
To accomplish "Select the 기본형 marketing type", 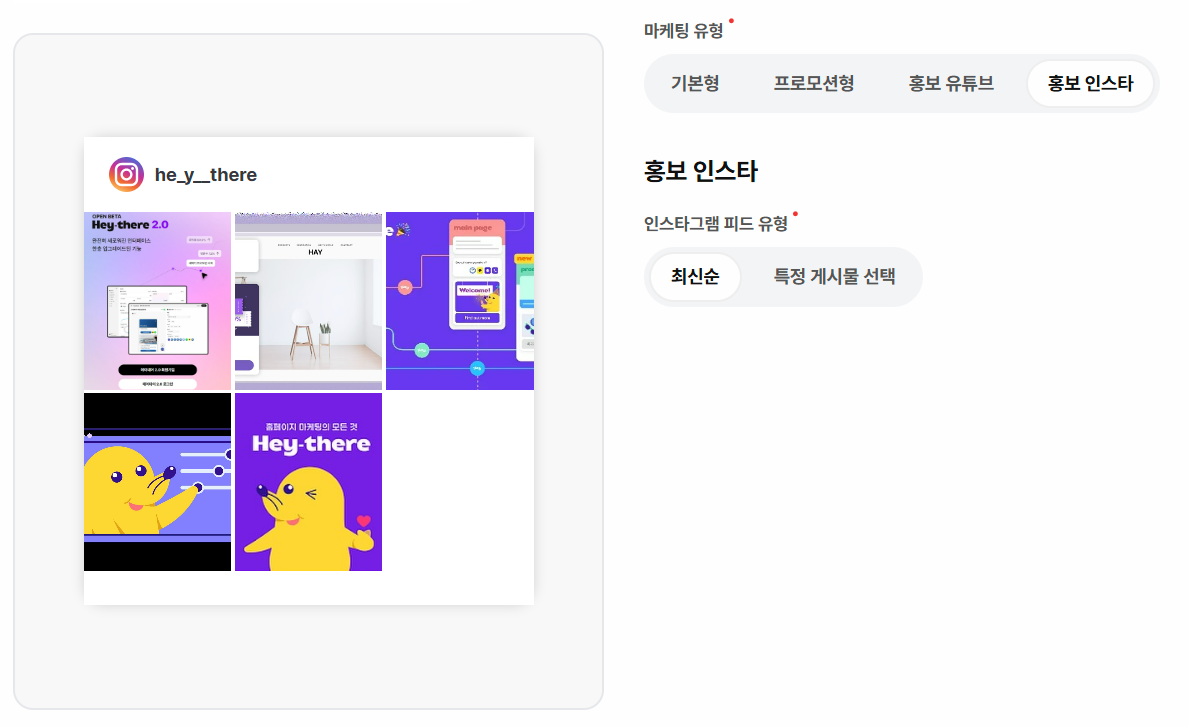I will coord(695,83).
